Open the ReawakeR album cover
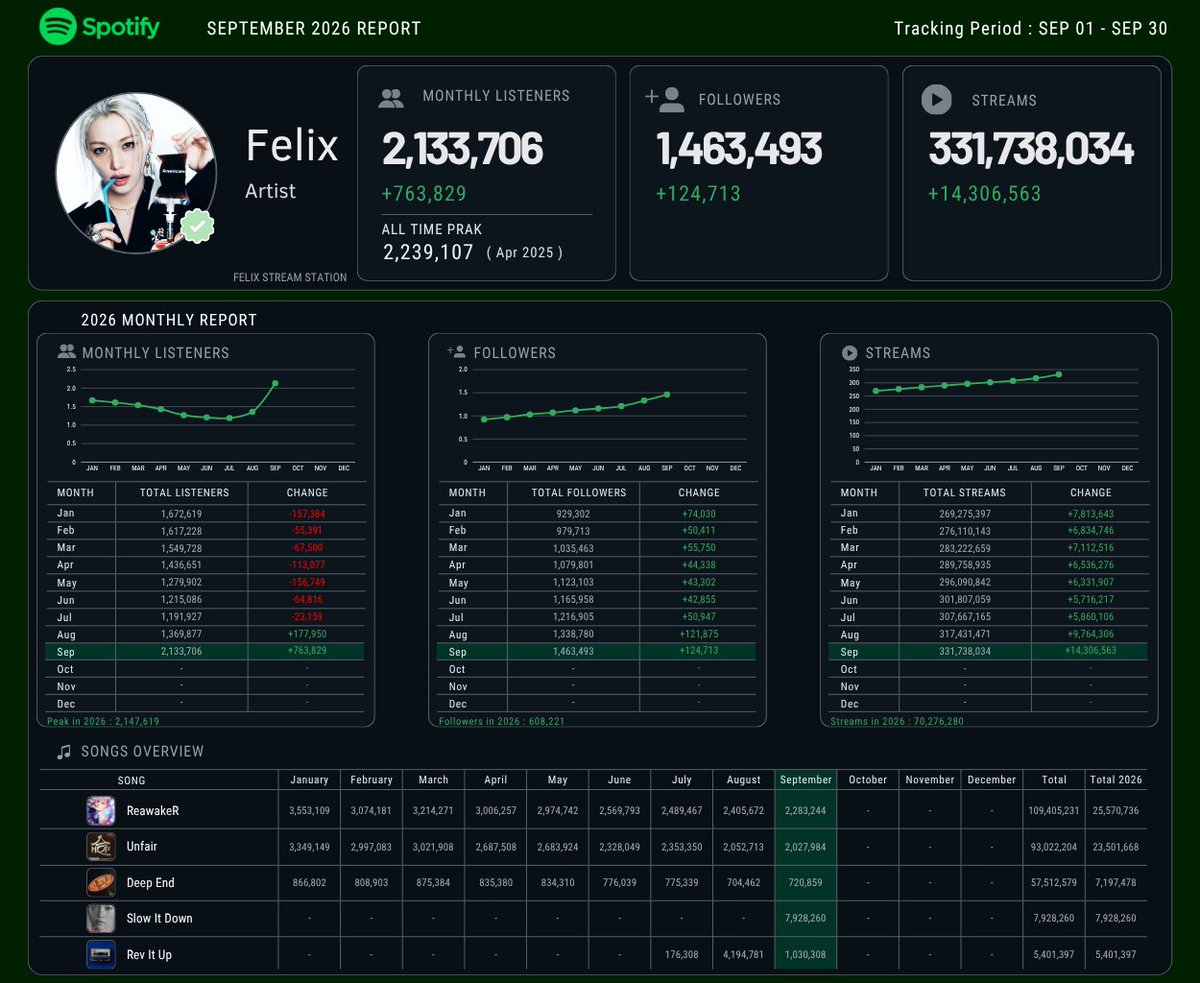This screenshot has height=983, width=1200. [101, 810]
